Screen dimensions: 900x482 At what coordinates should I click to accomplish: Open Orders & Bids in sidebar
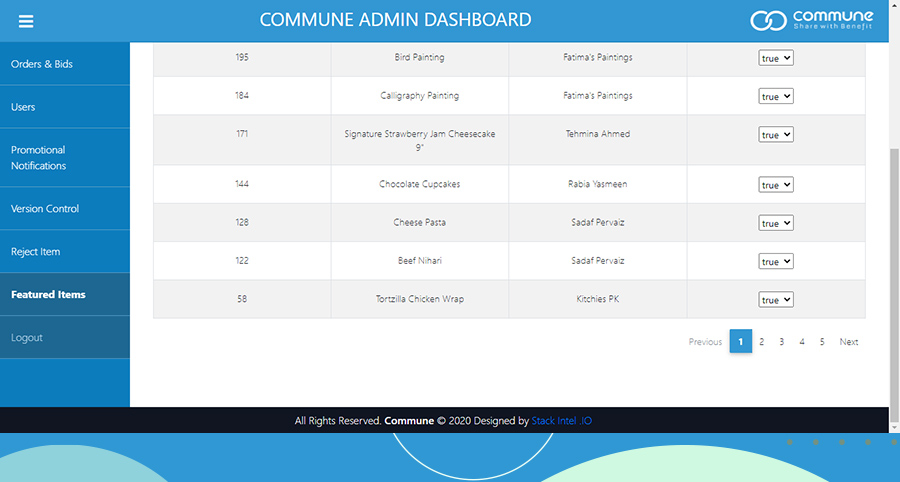point(42,64)
